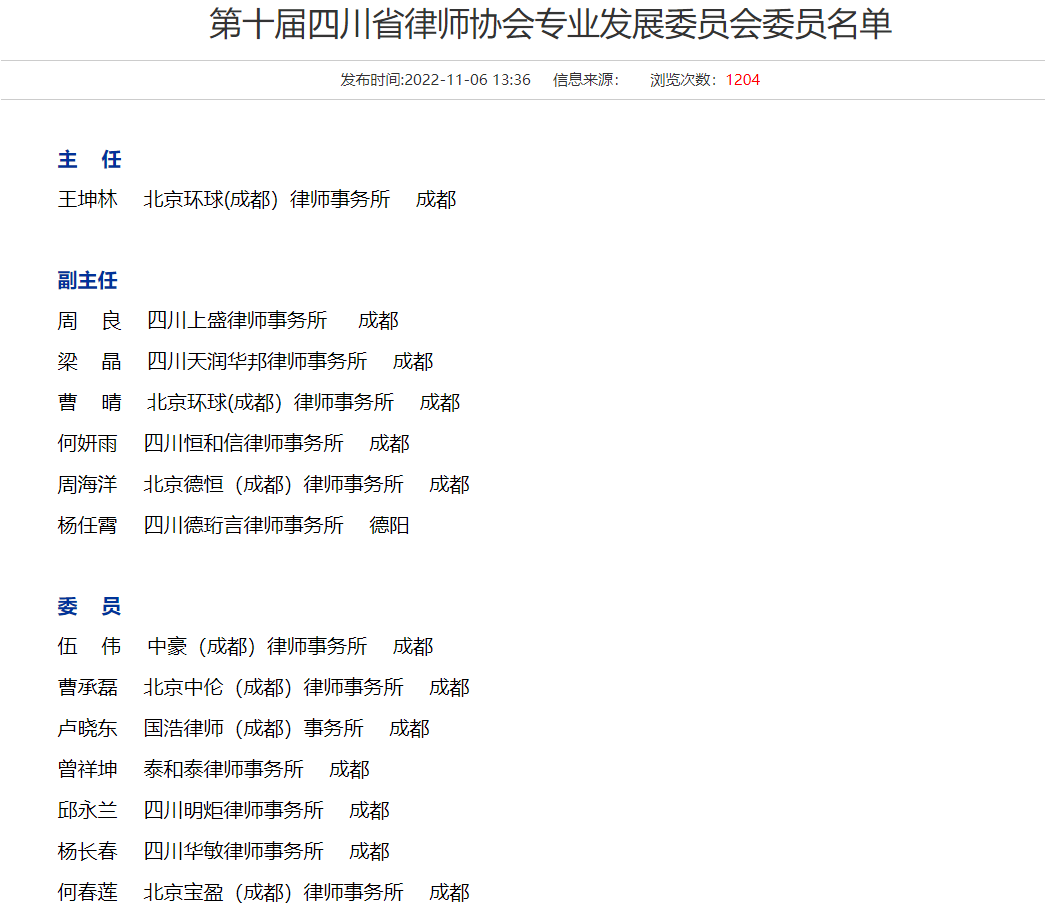Click the 副主任 section heading
This screenshot has height=914, width=1045.
[x=87, y=280]
